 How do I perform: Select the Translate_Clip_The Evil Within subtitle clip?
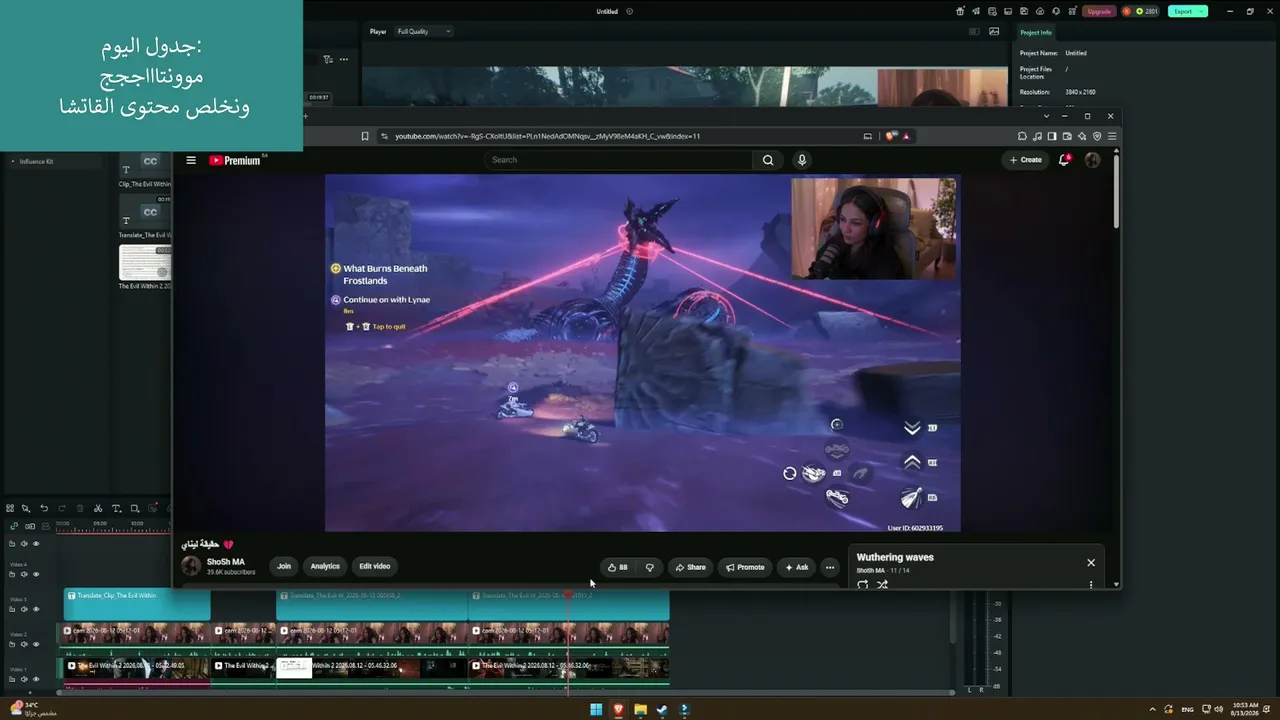(137, 604)
